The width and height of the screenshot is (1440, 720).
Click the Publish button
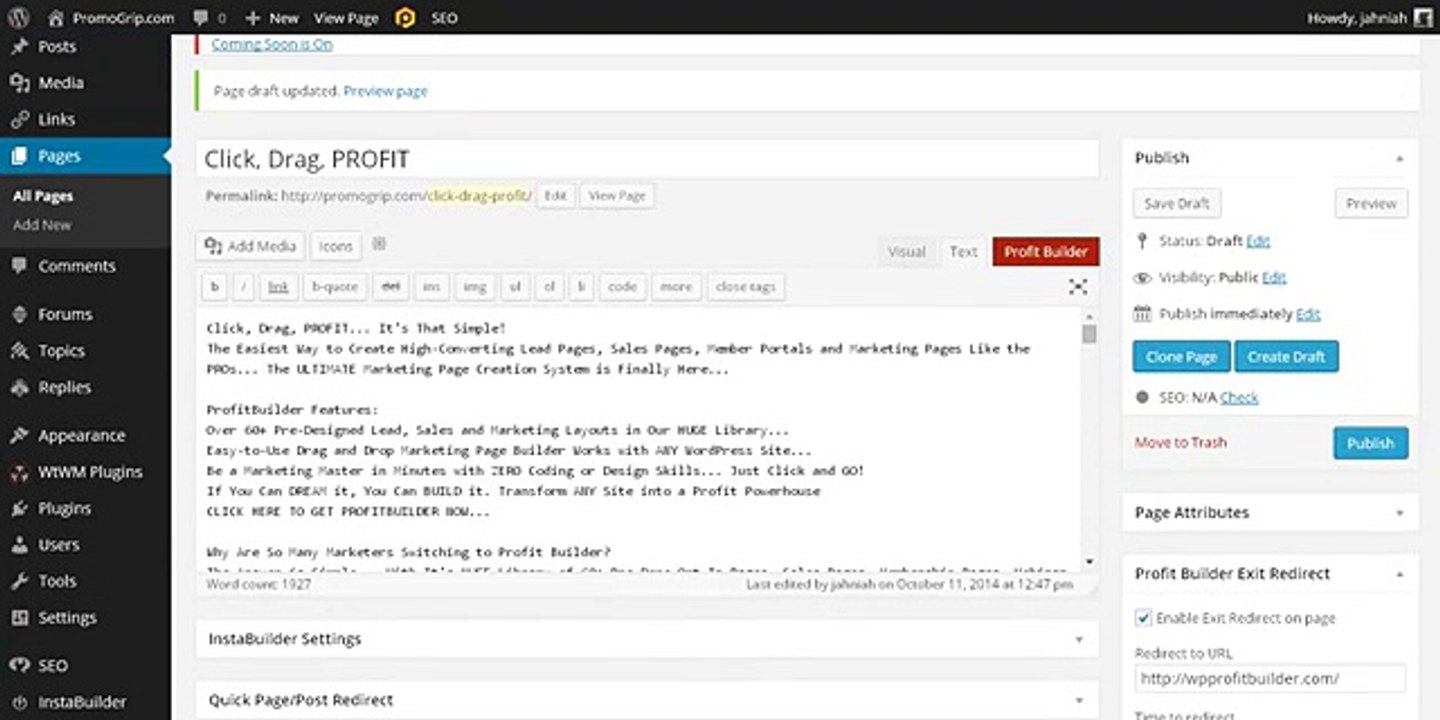coord(1371,443)
